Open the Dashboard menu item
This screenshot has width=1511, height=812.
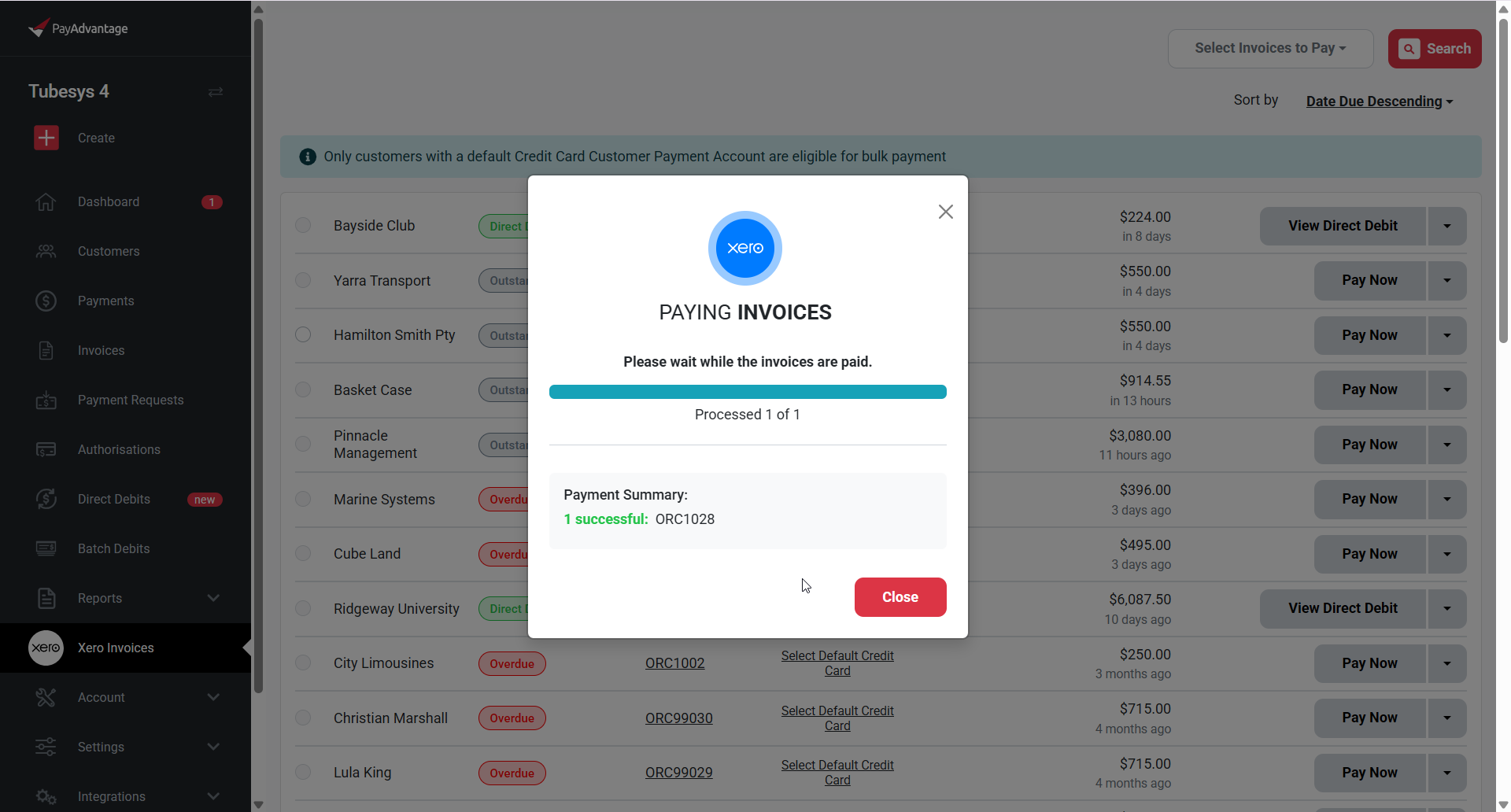coord(126,202)
